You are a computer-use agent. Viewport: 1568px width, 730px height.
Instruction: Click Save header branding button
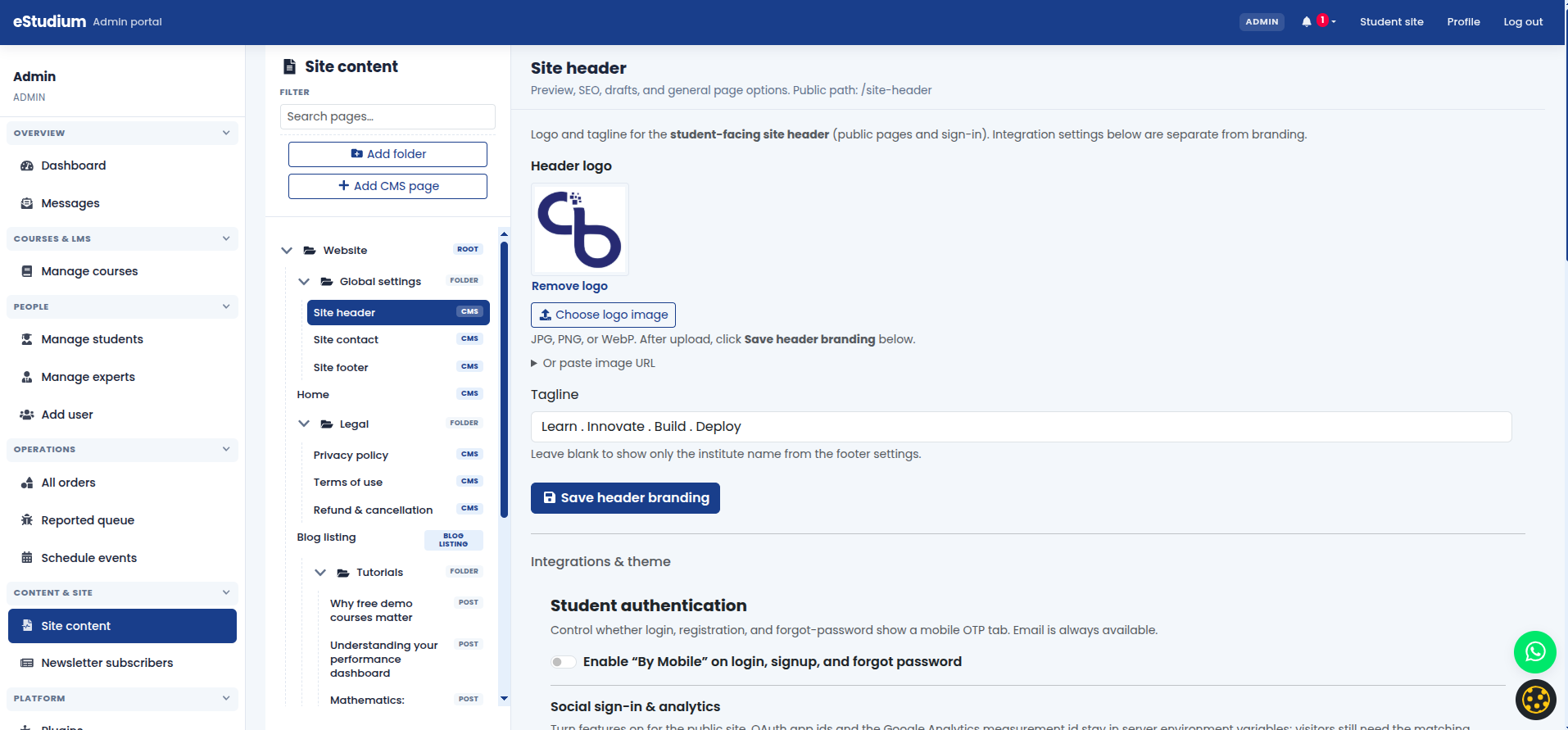coord(625,498)
